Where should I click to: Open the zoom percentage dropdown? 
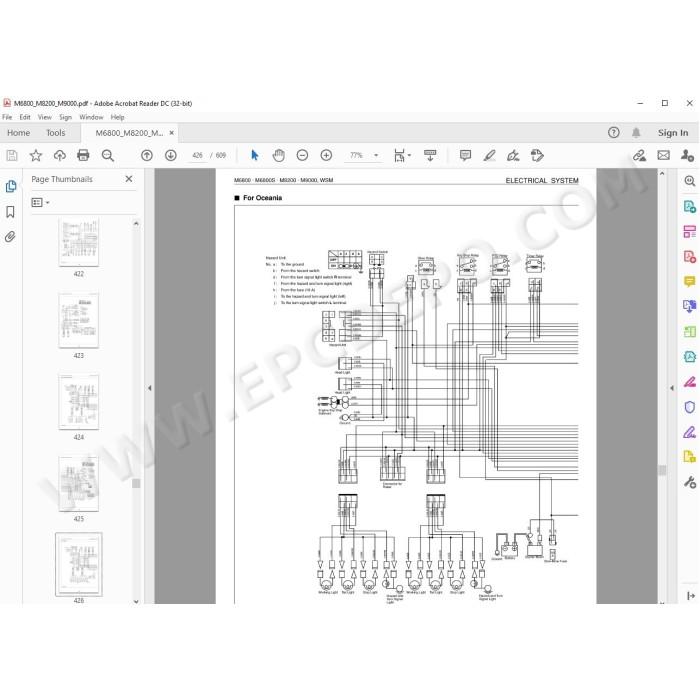(376, 155)
